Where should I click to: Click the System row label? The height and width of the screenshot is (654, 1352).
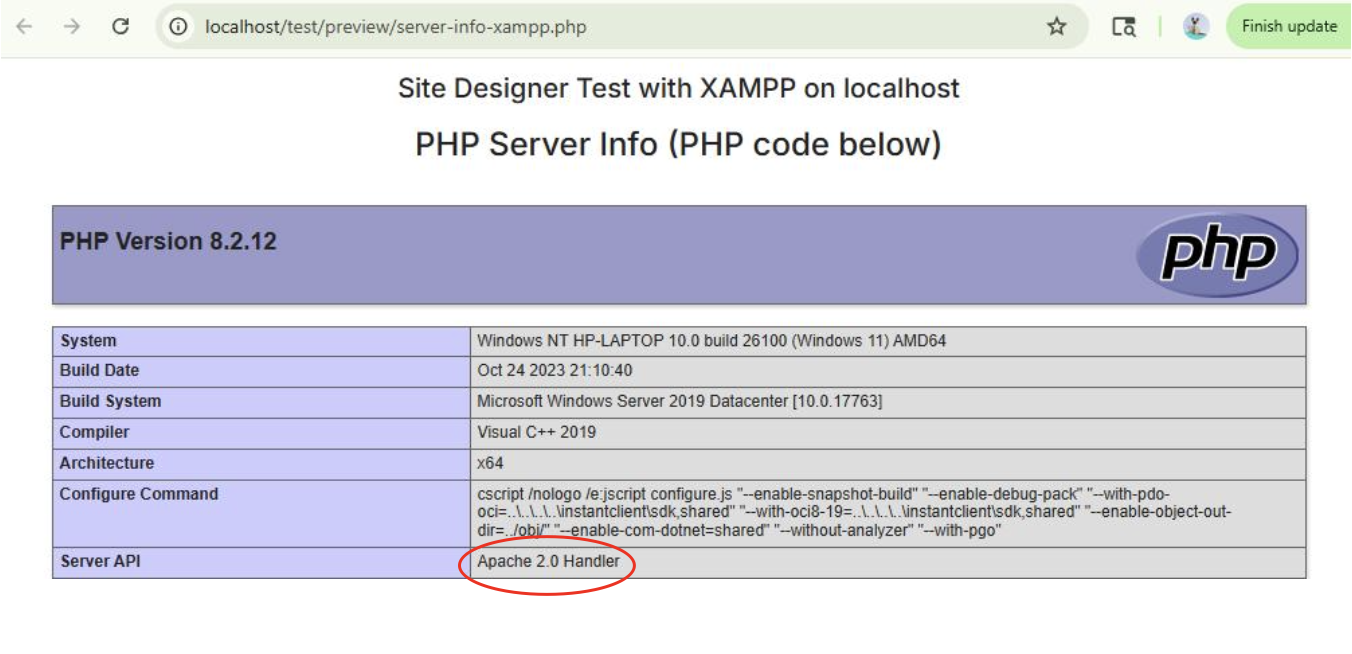tap(88, 341)
